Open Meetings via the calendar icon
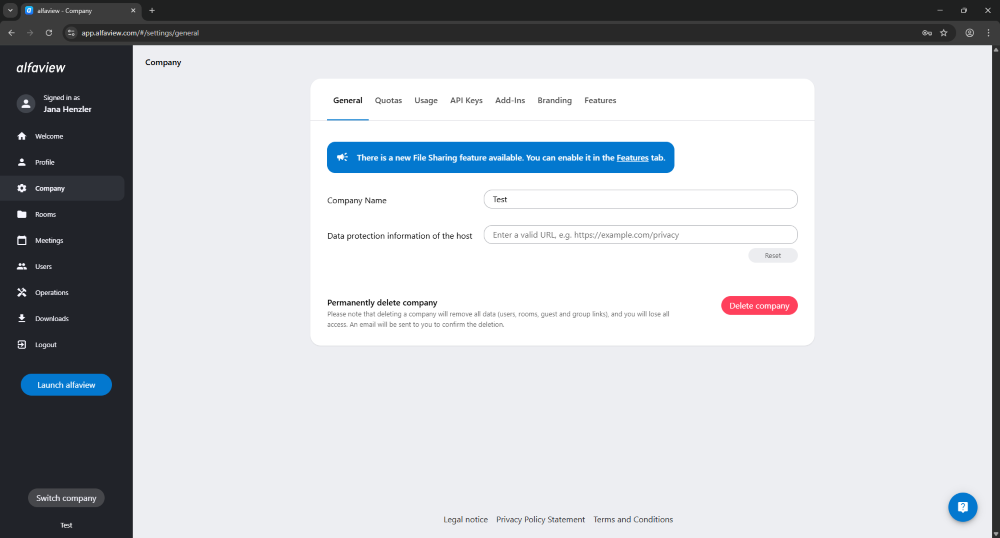1000x538 pixels. [x=22, y=240]
